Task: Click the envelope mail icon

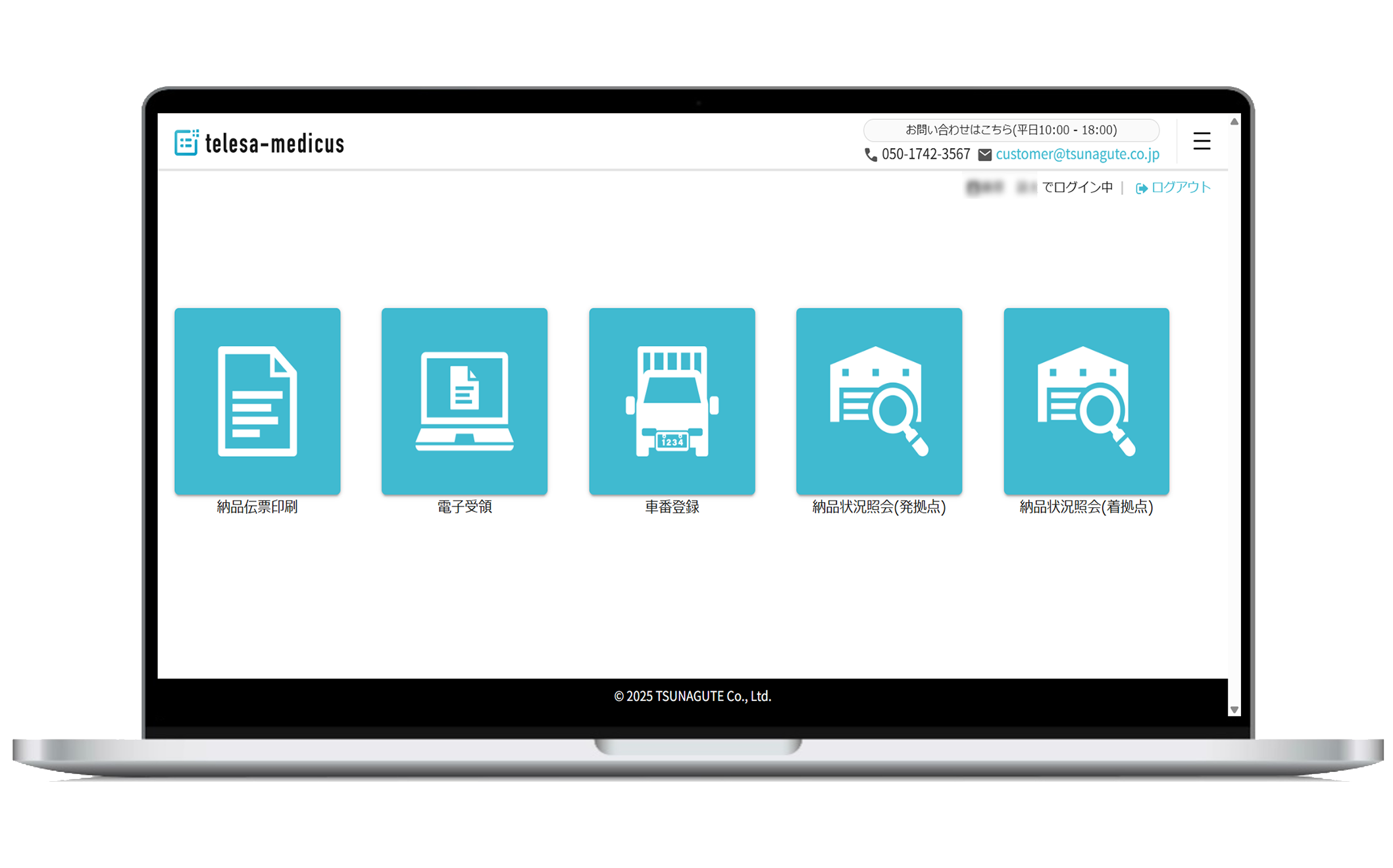Action: coord(984,155)
